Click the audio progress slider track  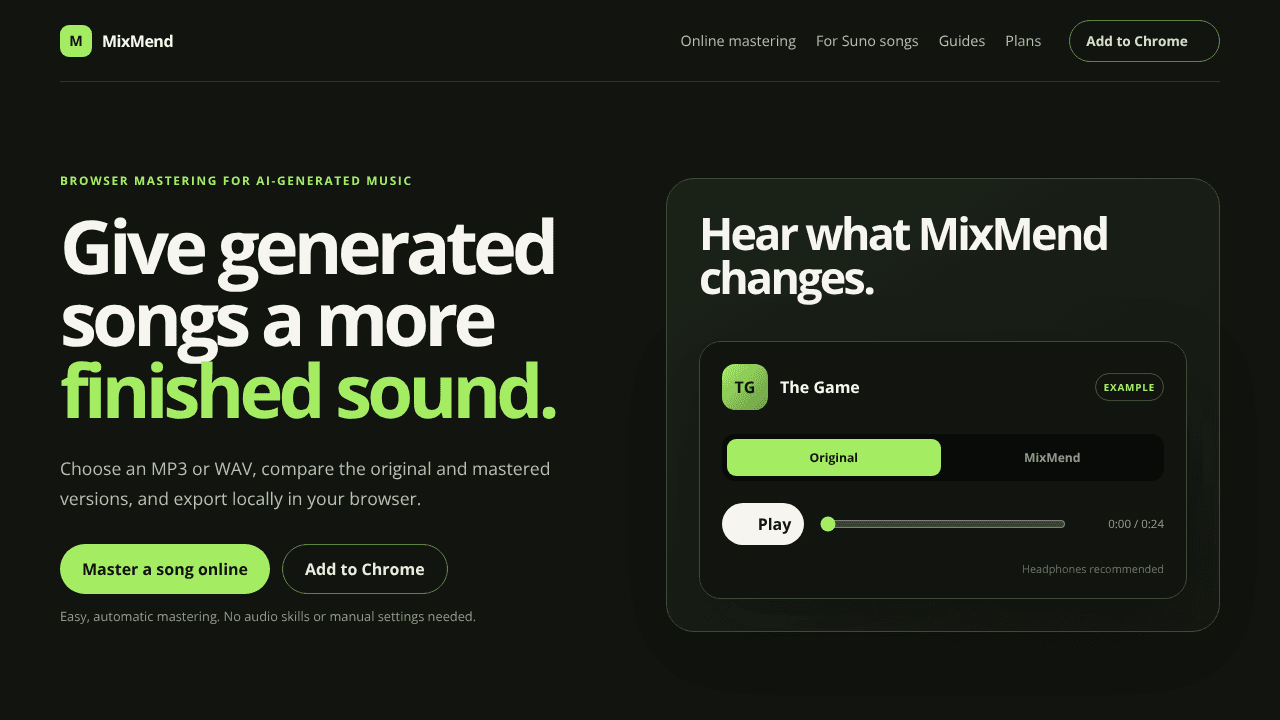[943, 524]
